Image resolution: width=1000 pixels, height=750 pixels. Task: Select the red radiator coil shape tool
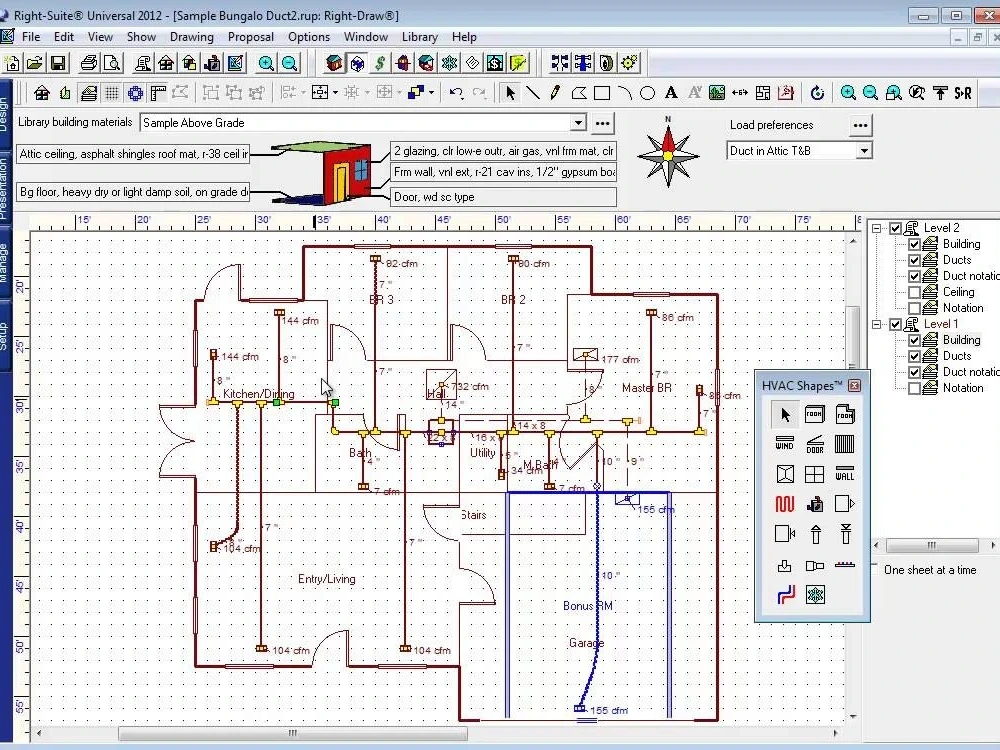pyautogui.click(x=784, y=504)
